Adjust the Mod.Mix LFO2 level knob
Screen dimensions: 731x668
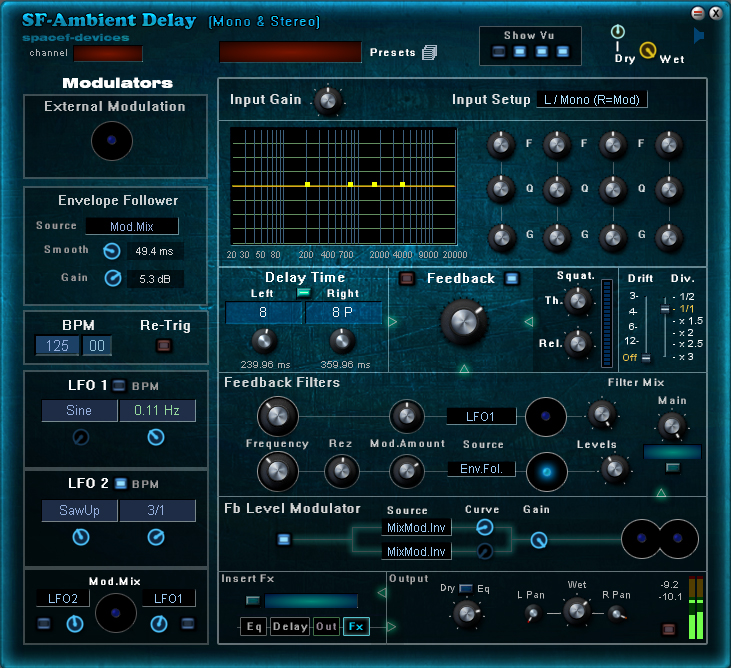pyautogui.click(x=75, y=624)
